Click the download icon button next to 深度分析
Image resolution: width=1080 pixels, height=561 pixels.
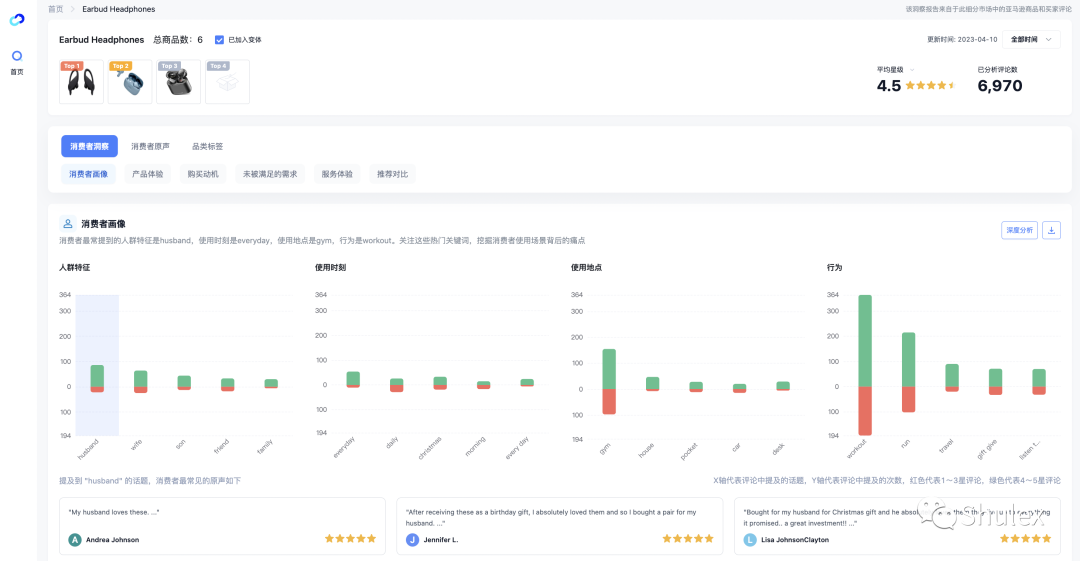coord(1051,230)
